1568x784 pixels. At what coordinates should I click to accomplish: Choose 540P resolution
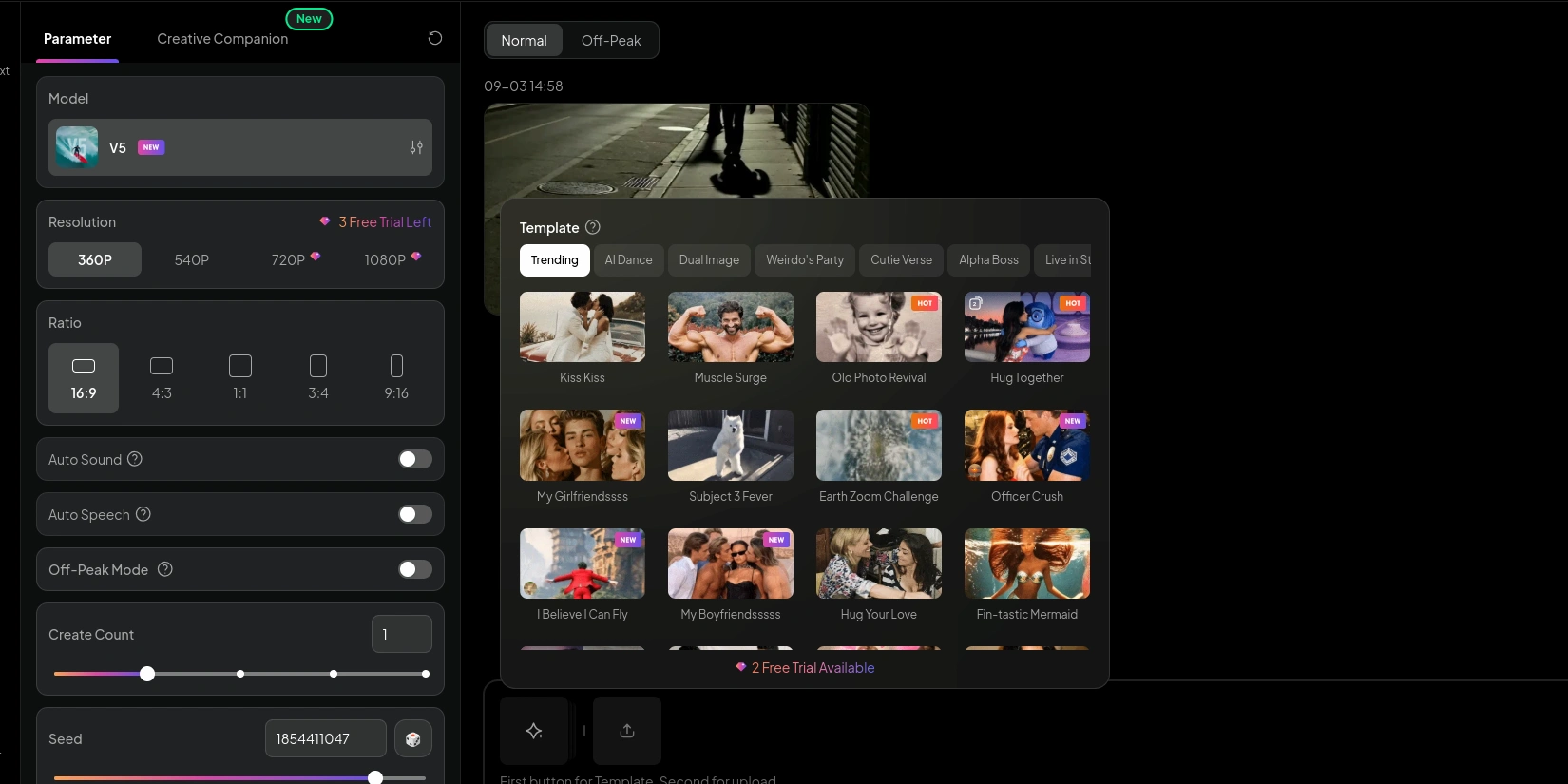pyautogui.click(x=192, y=259)
